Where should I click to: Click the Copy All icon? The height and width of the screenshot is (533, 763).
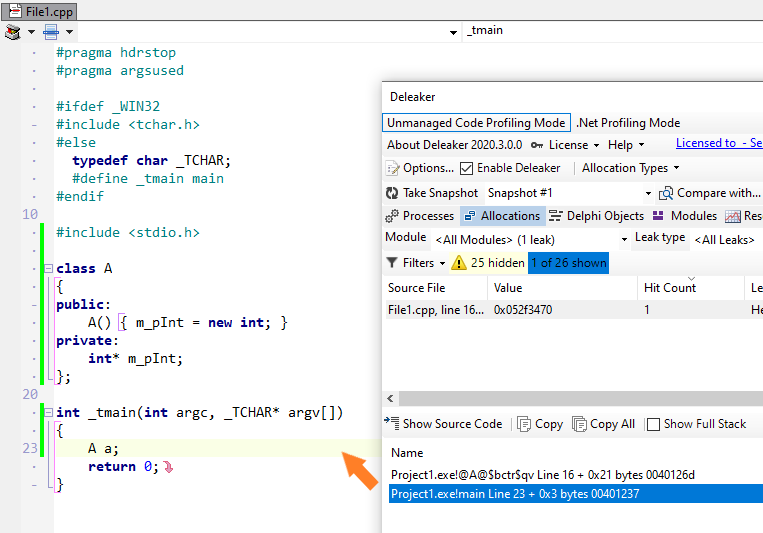click(x=579, y=424)
